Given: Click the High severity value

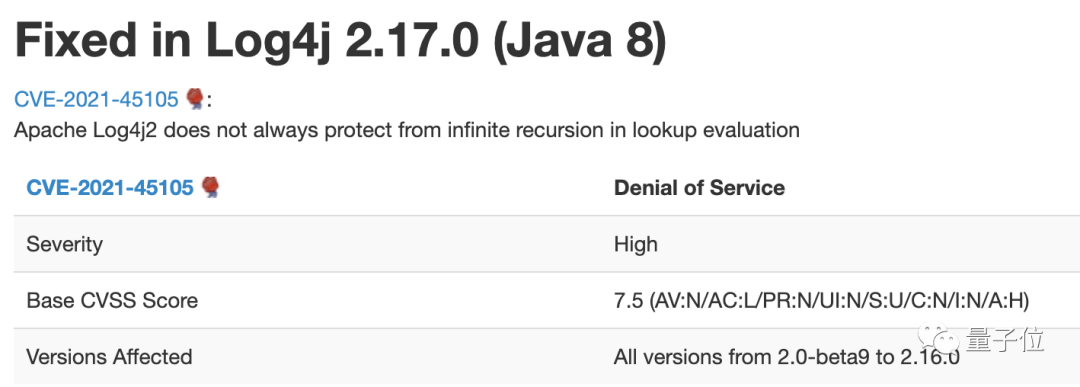Looking at the screenshot, I should click(636, 244).
